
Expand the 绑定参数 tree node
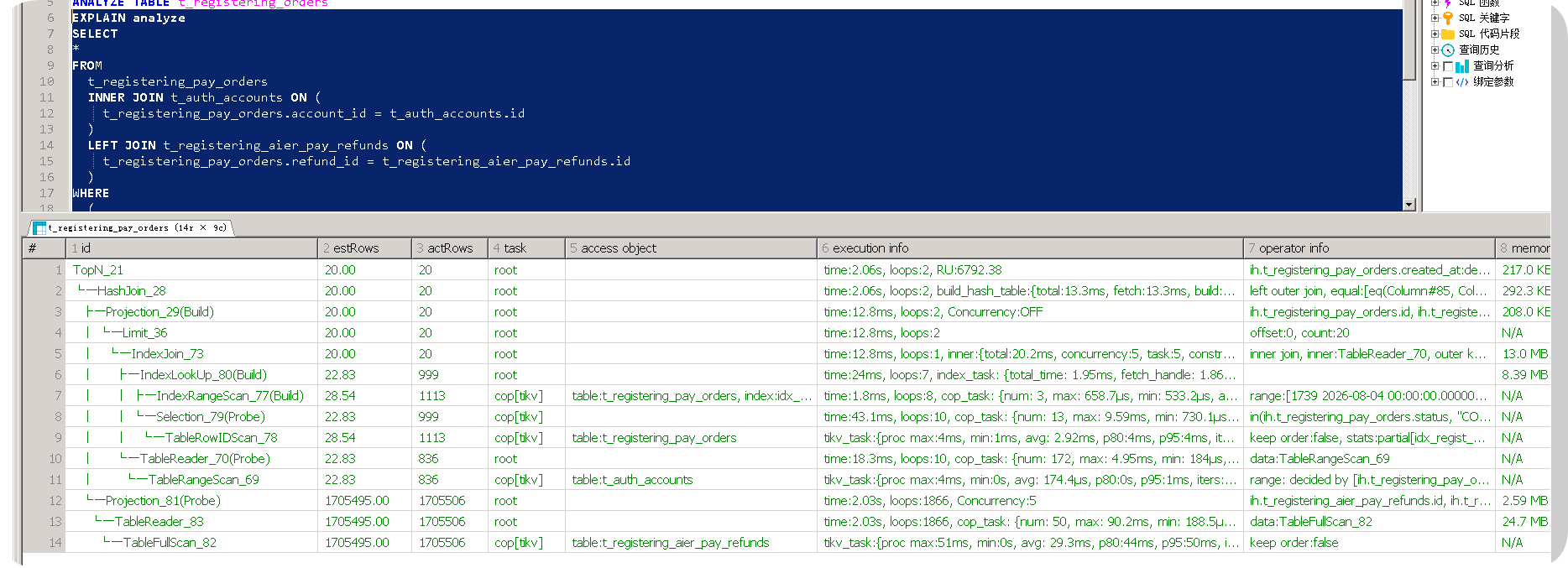tap(1435, 82)
